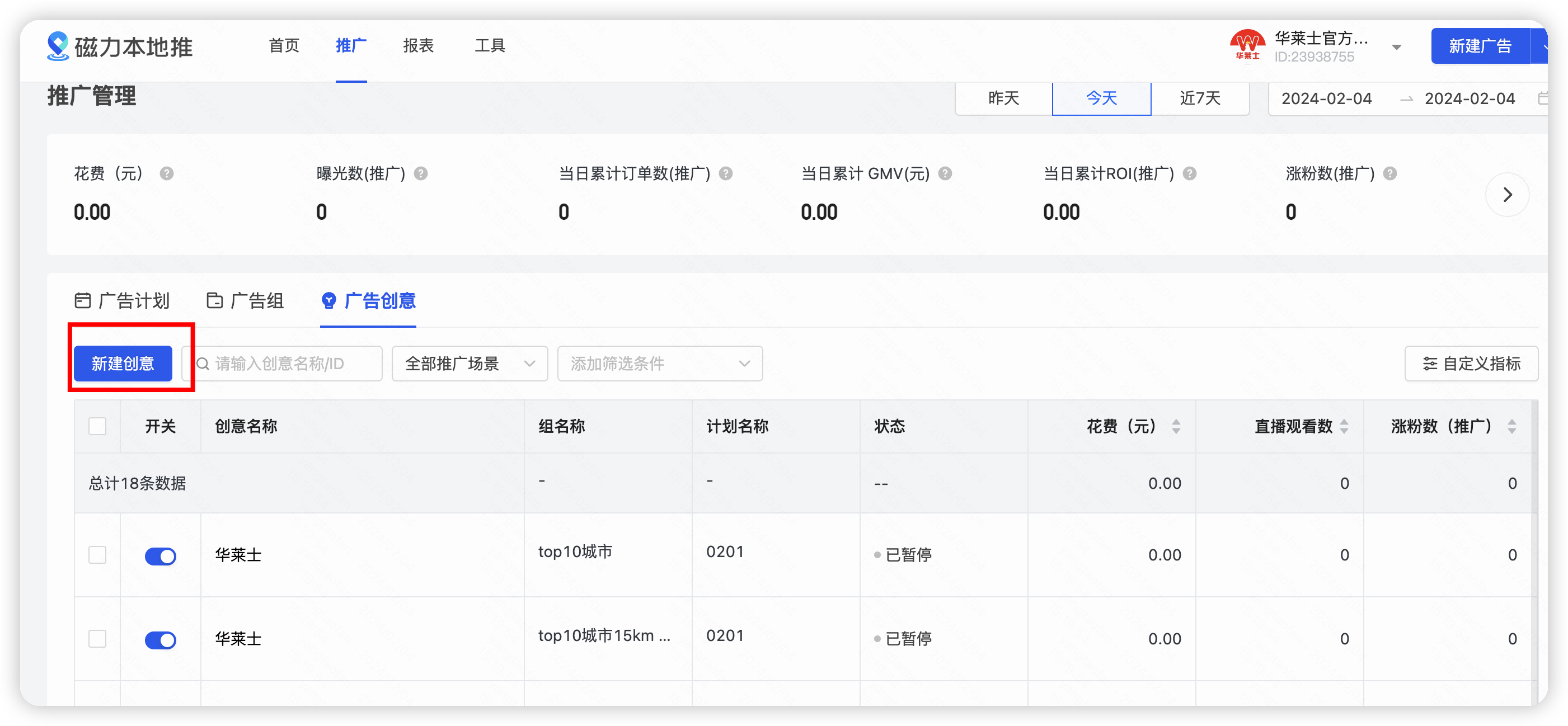Image resolution: width=1568 pixels, height=726 pixels.
Task: Switch to the 报表 navigation tab
Action: (417, 46)
